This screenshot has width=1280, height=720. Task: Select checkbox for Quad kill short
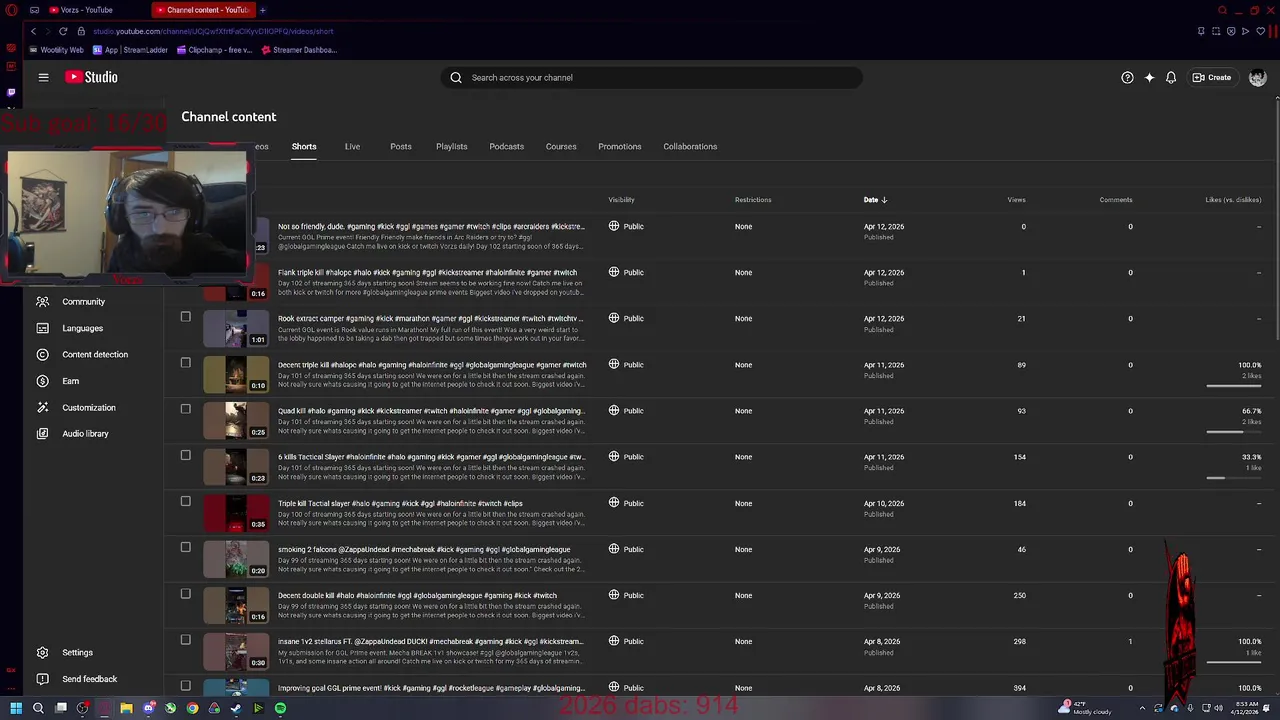[185, 408]
